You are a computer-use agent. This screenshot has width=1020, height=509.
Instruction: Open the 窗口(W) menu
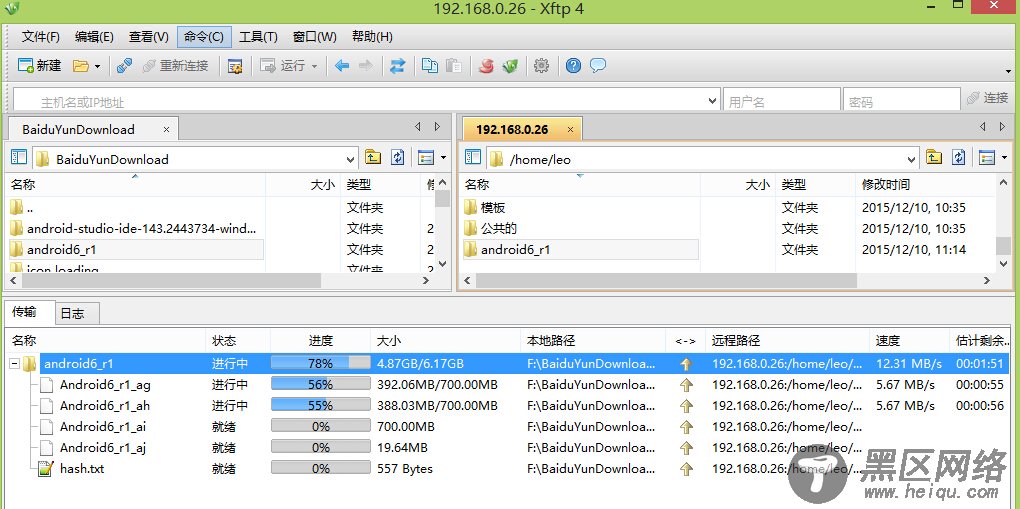click(x=315, y=36)
